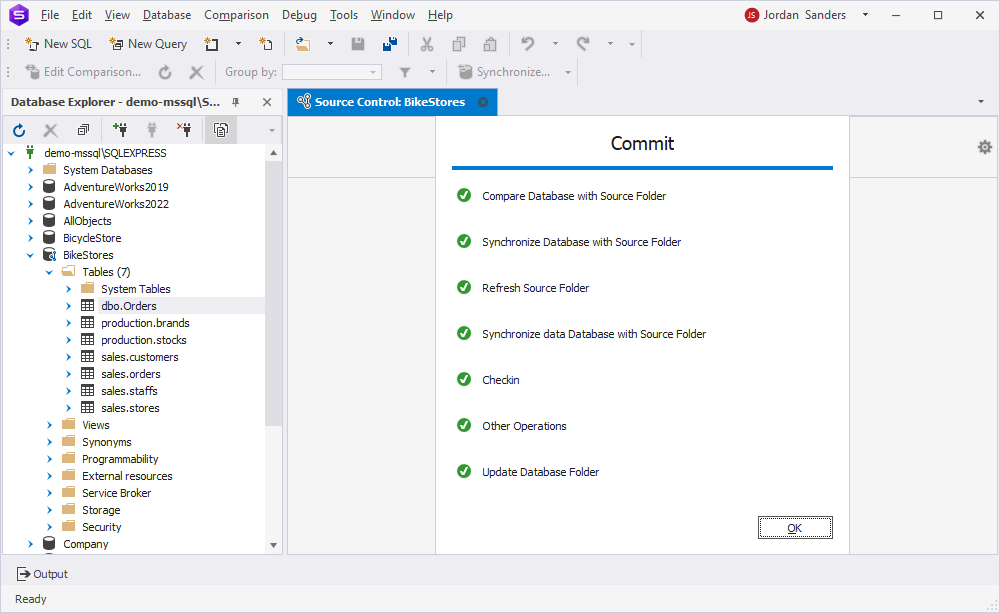The width and height of the screenshot is (1000, 613).
Task: Expand the System Databases folder
Action: pyautogui.click(x=30, y=170)
